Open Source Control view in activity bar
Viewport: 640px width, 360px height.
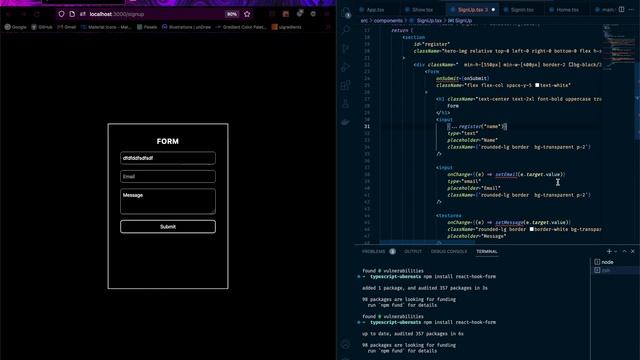coord(346,48)
